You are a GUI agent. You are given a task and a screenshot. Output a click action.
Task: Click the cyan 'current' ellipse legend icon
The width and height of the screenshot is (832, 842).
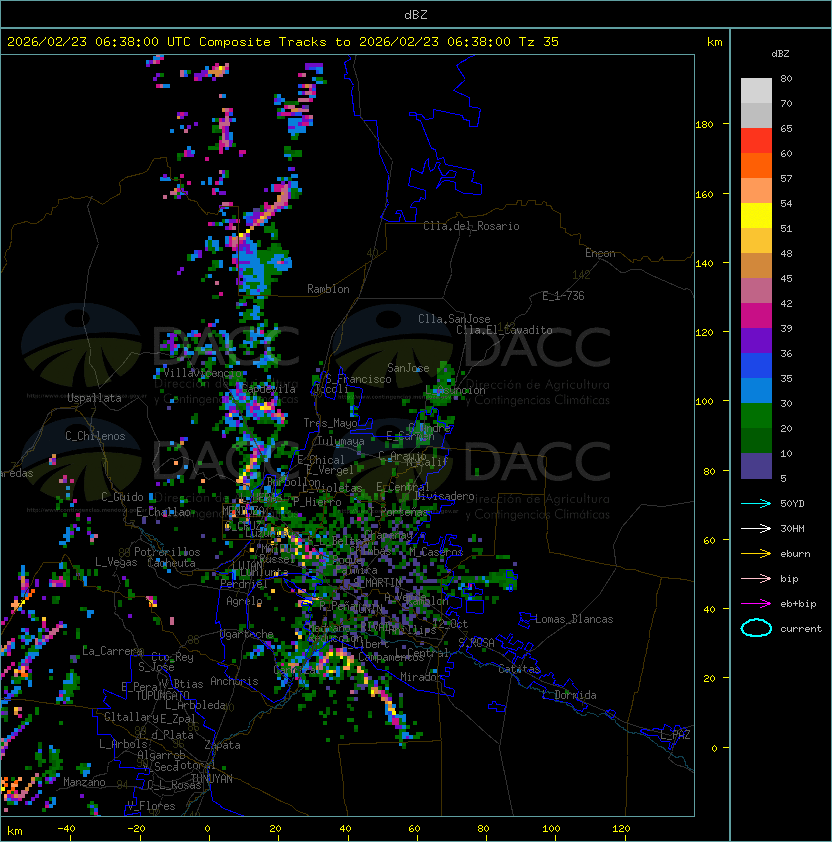(x=756, y=628)
